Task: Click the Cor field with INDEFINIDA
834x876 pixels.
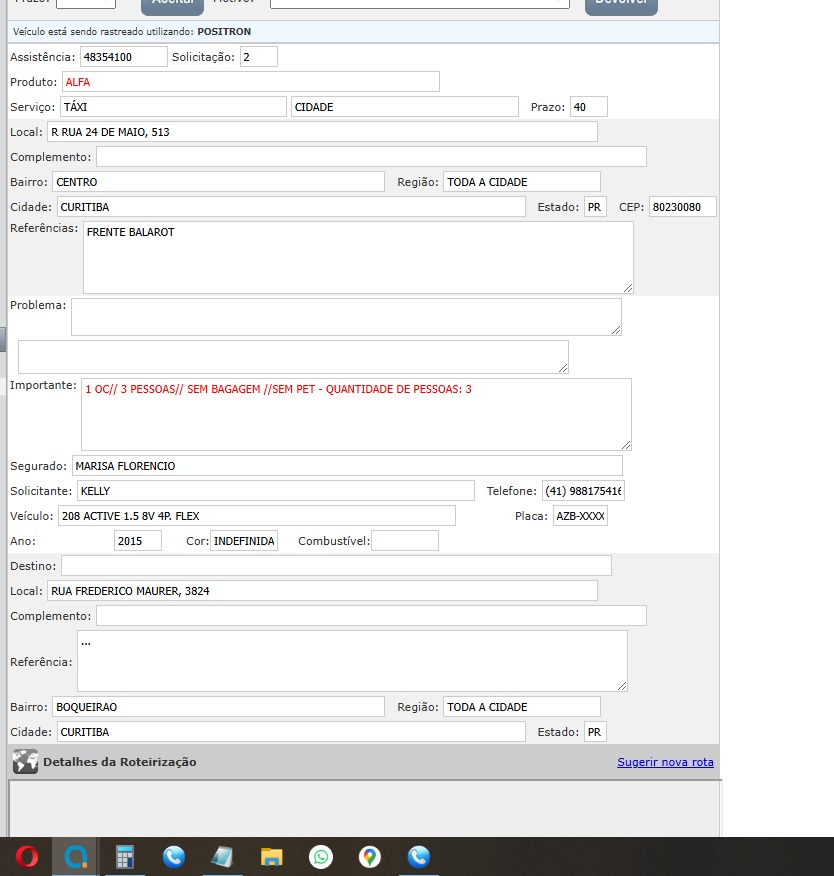Action: (244, 541)
